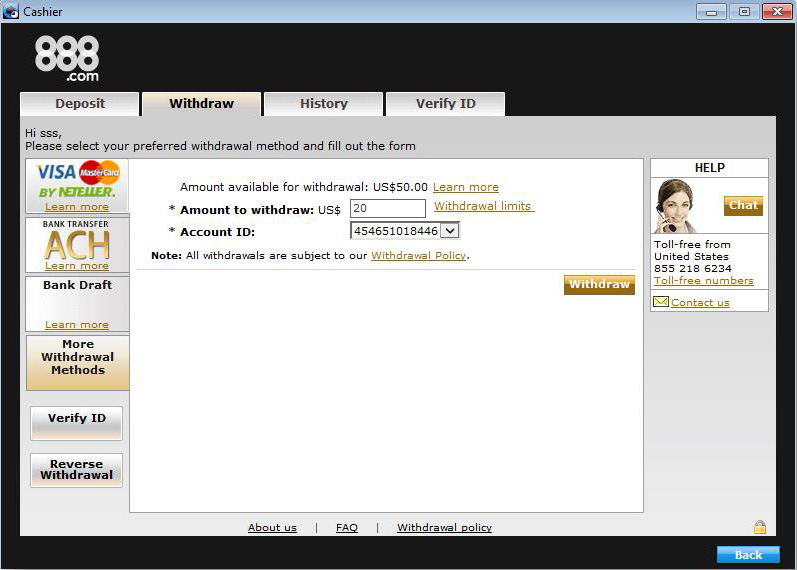Click the 855 218 6234 phone number
This screenshot has height=570, width=797.
tap(692, 268)
